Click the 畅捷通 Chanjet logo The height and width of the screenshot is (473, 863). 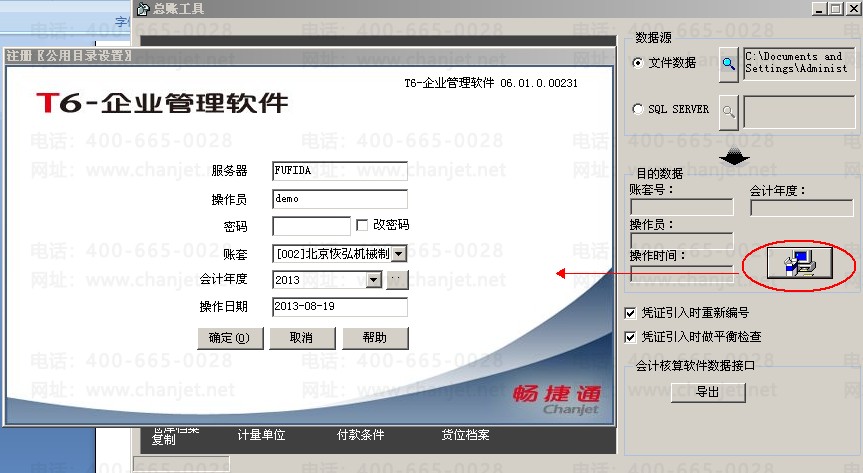tap(556, 399)
